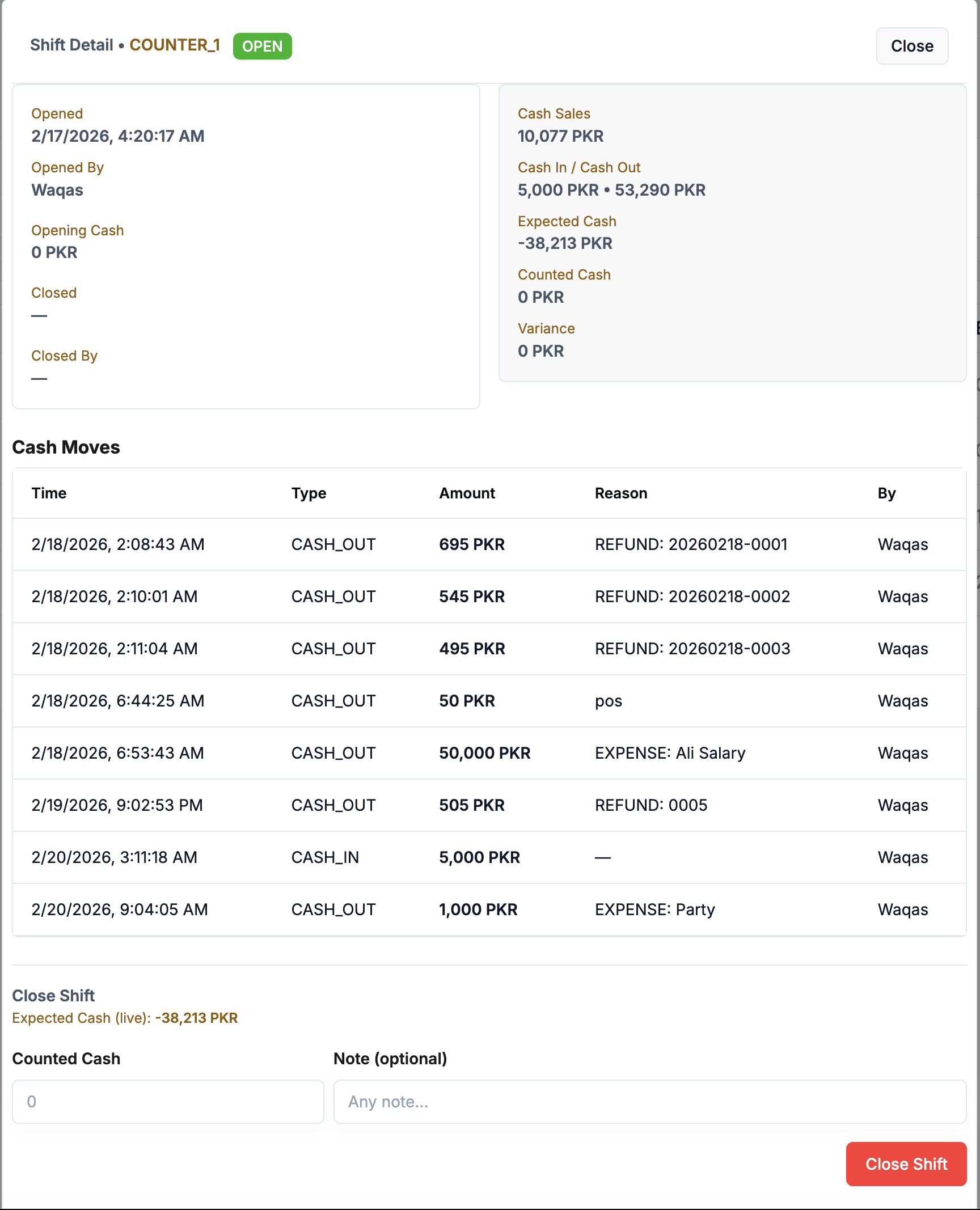
Task: Click the Note optional text field
Action: point(649,1101)
